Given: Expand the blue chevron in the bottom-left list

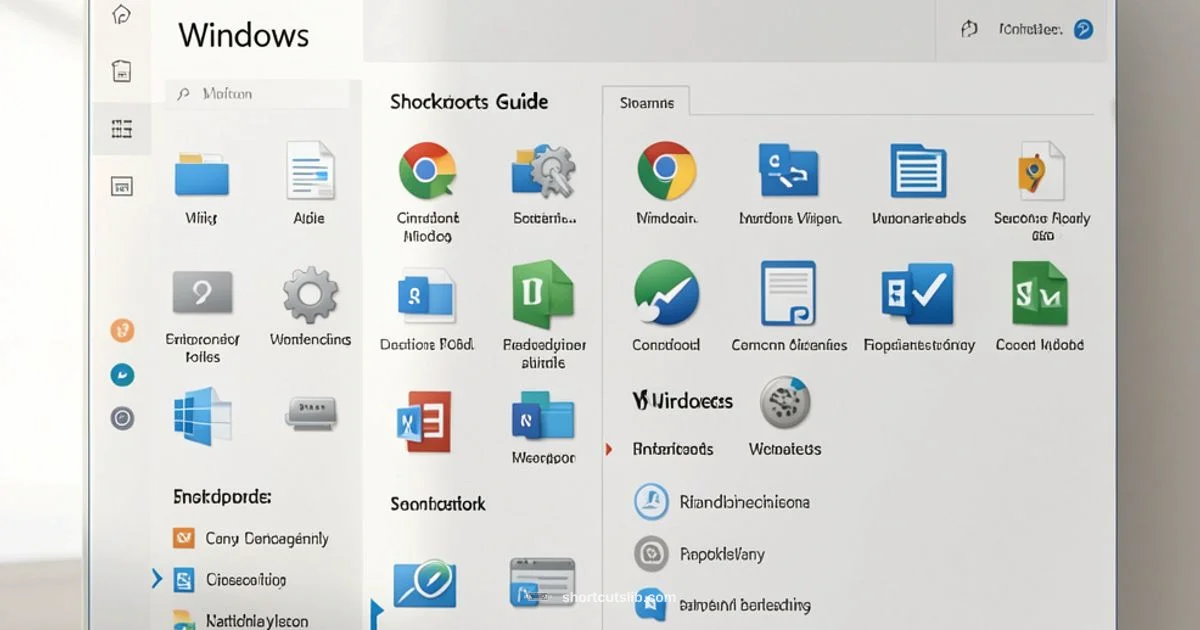Looking at the screenshot, I should [x=158, y=578].
